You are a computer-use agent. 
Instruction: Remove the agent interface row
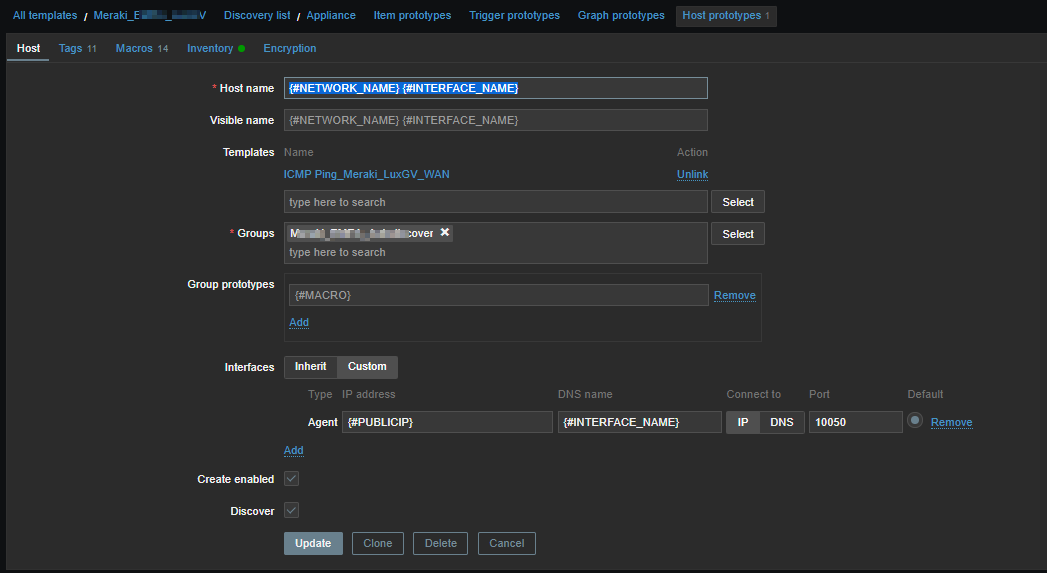pyautogui.click(x=951, y=422)
